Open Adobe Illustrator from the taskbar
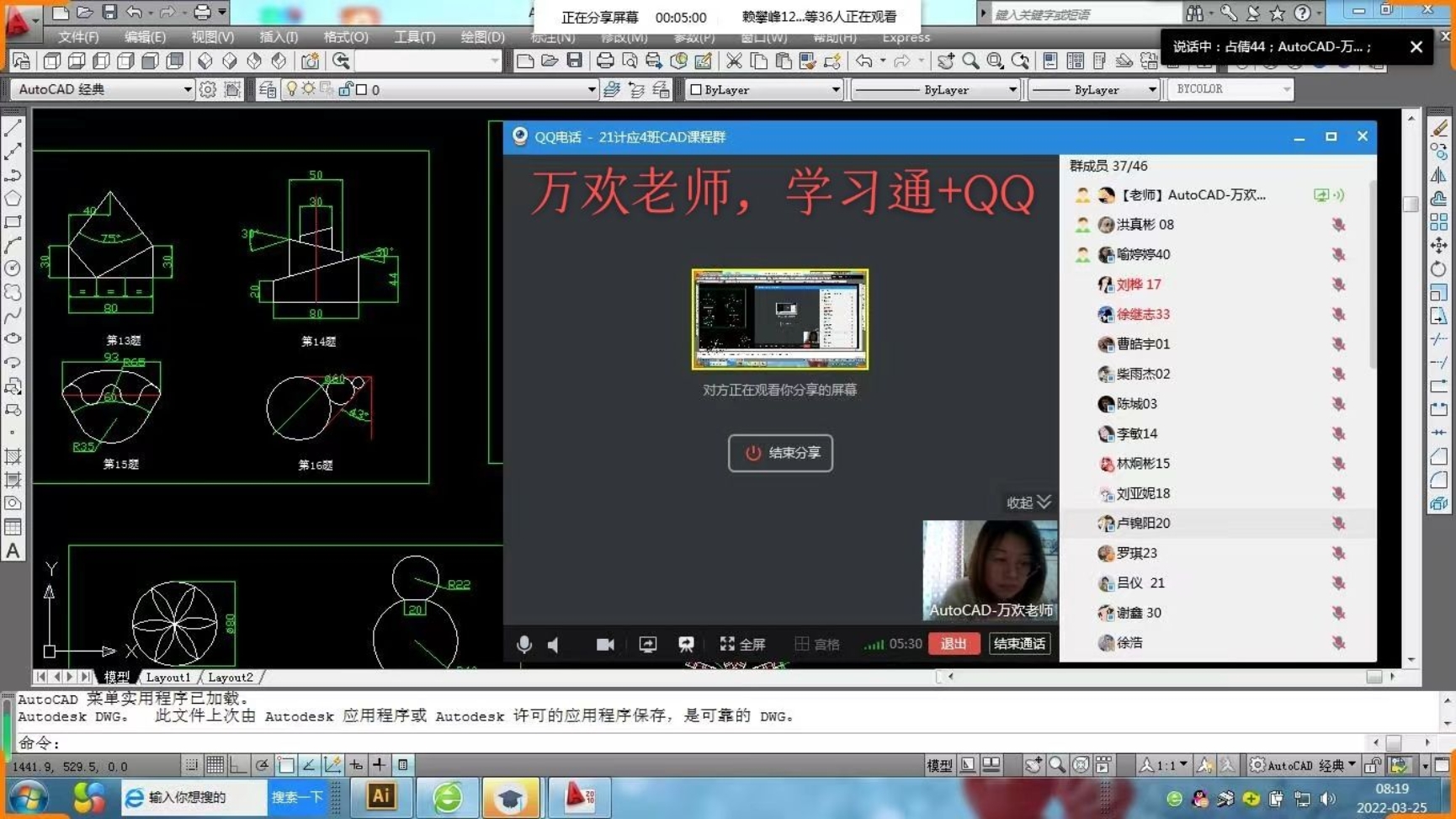 (380, 796)
